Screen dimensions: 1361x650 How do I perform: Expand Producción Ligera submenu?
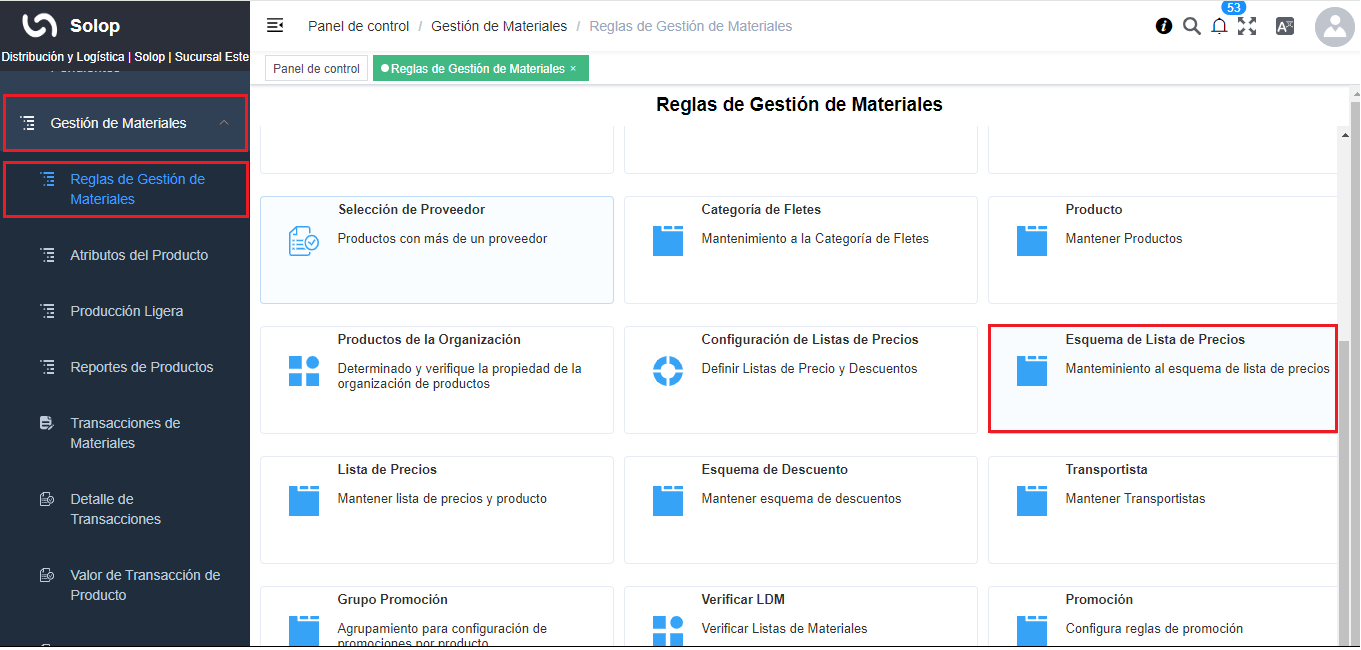click(x=126, y=311)
